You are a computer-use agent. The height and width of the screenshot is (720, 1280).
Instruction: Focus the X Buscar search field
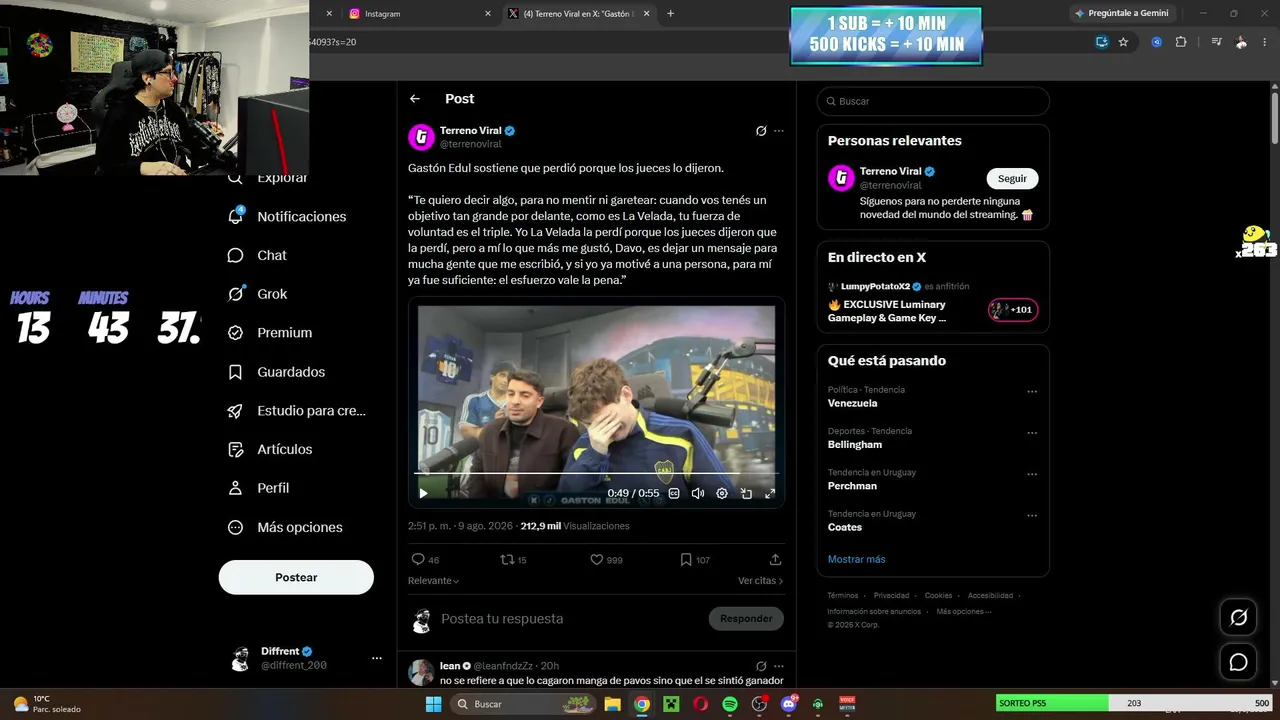pyautogui.click(x=933, y=101)
